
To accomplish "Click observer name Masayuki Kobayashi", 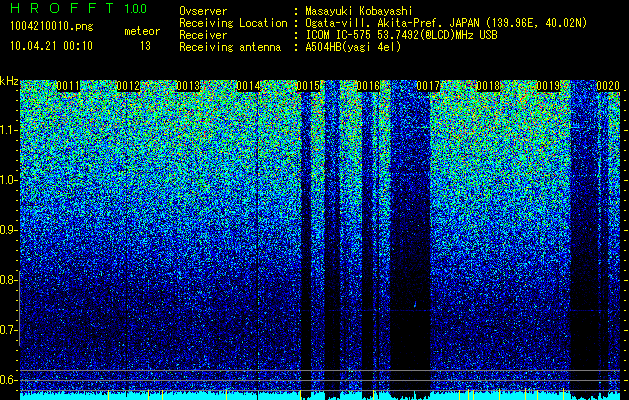I will (359, 11).
